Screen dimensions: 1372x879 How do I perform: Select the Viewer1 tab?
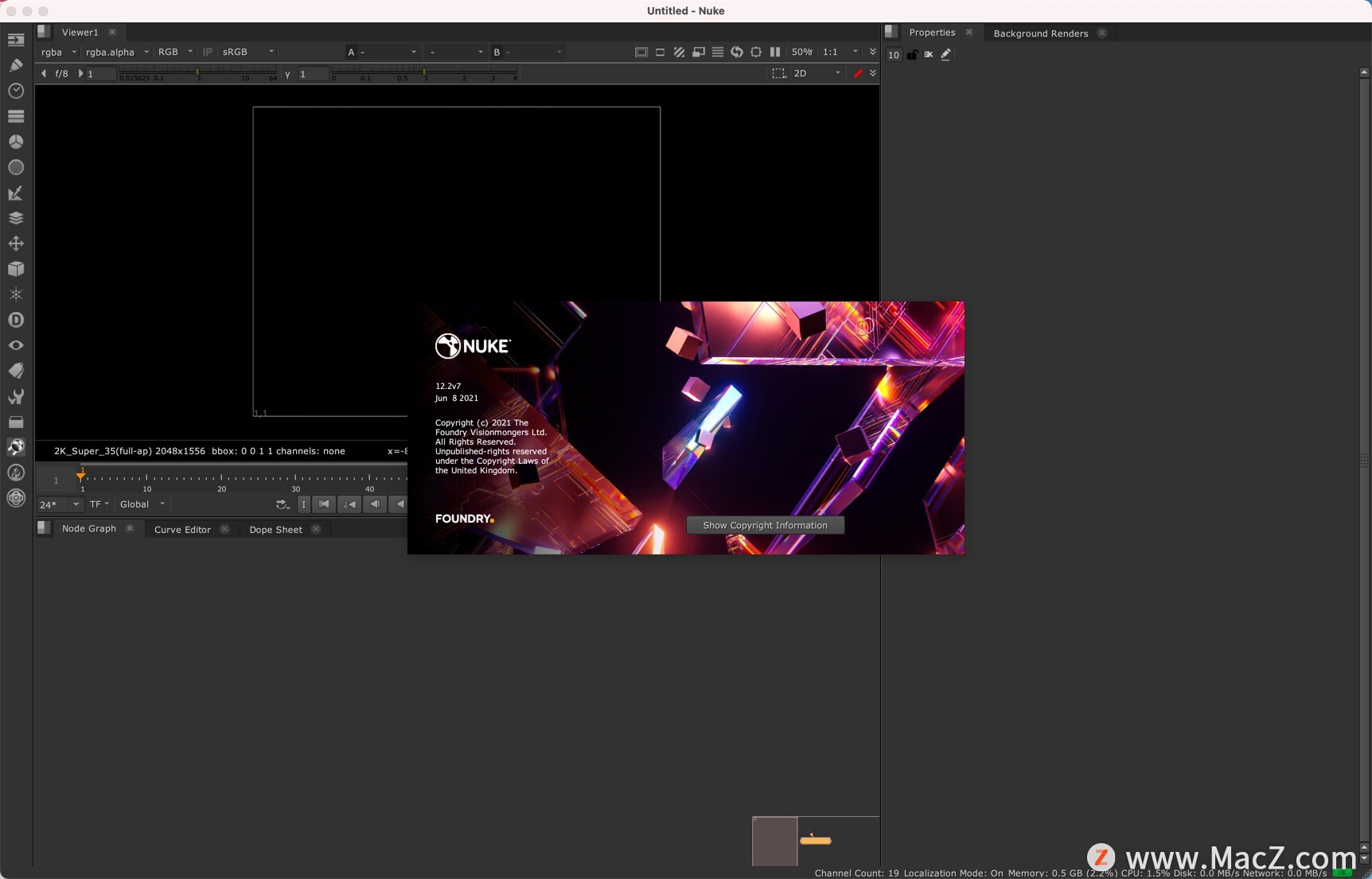tap(80, 33)
